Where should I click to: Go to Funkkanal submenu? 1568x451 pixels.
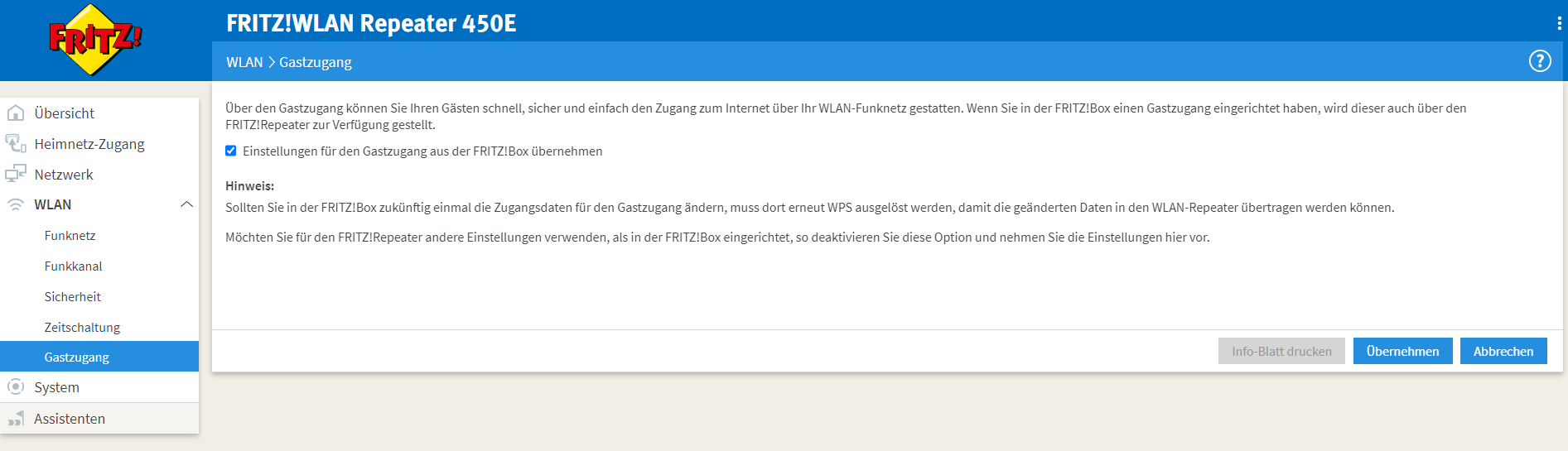point(99,266)
